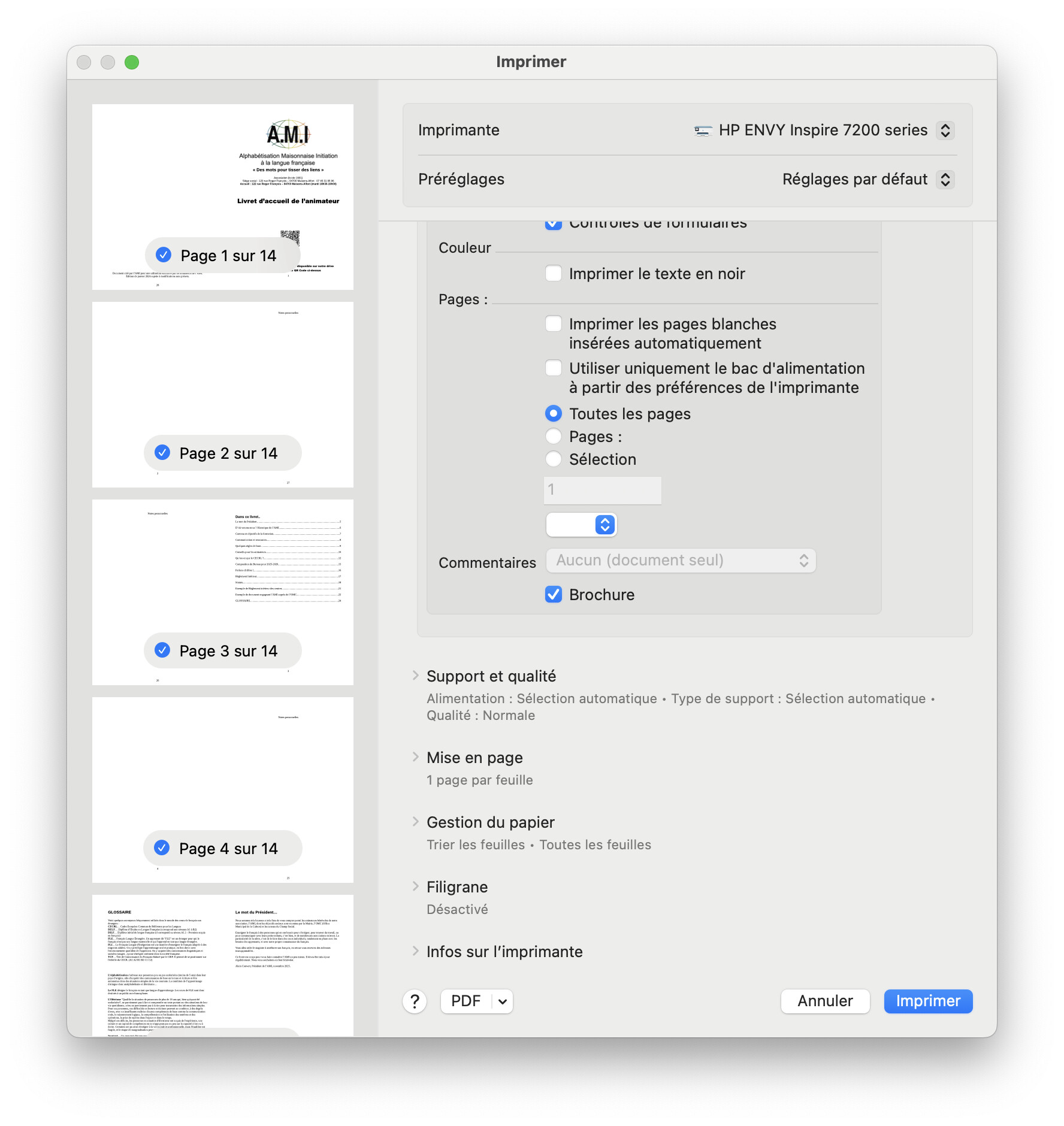Expand the Mise en page section
The height and width of the screenshot is (1126, 1064).
click(416, 757)
